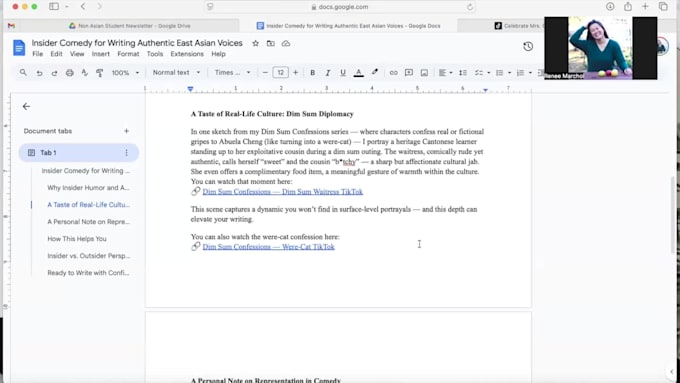Click font size field showing 12
Viewport: 680px width, 383px height.
click(280, 72)
